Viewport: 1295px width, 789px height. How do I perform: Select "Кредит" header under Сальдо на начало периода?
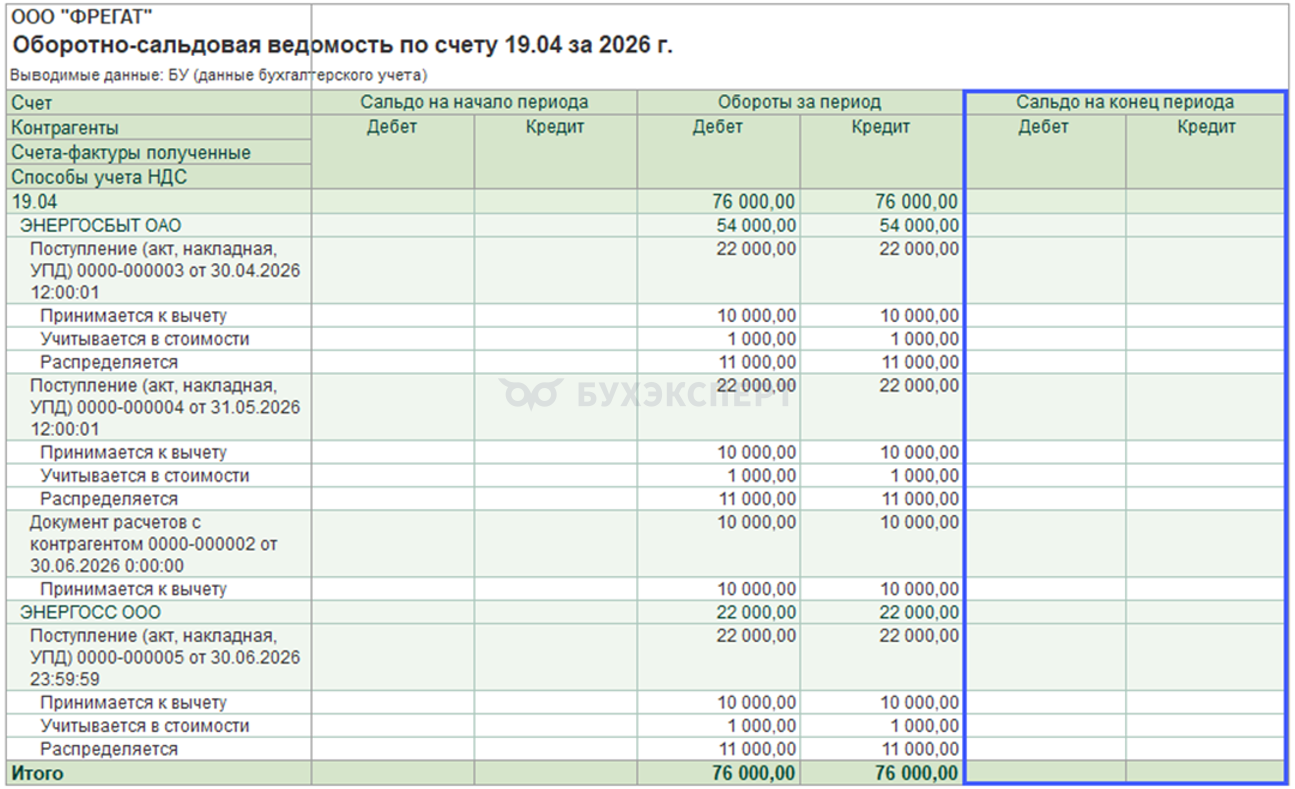coord(555,127)
